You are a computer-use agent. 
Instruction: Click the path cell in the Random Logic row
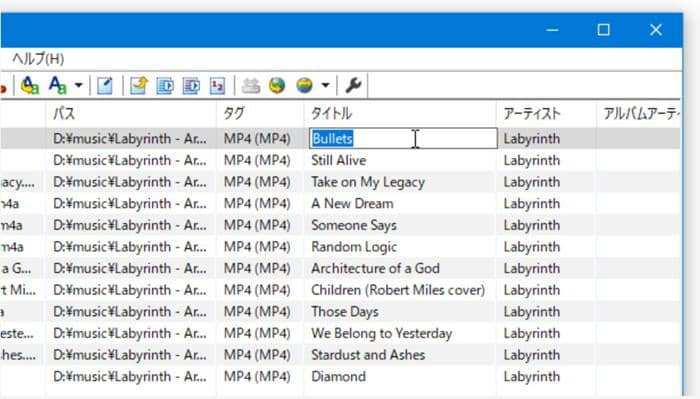[x=130, y=247]
